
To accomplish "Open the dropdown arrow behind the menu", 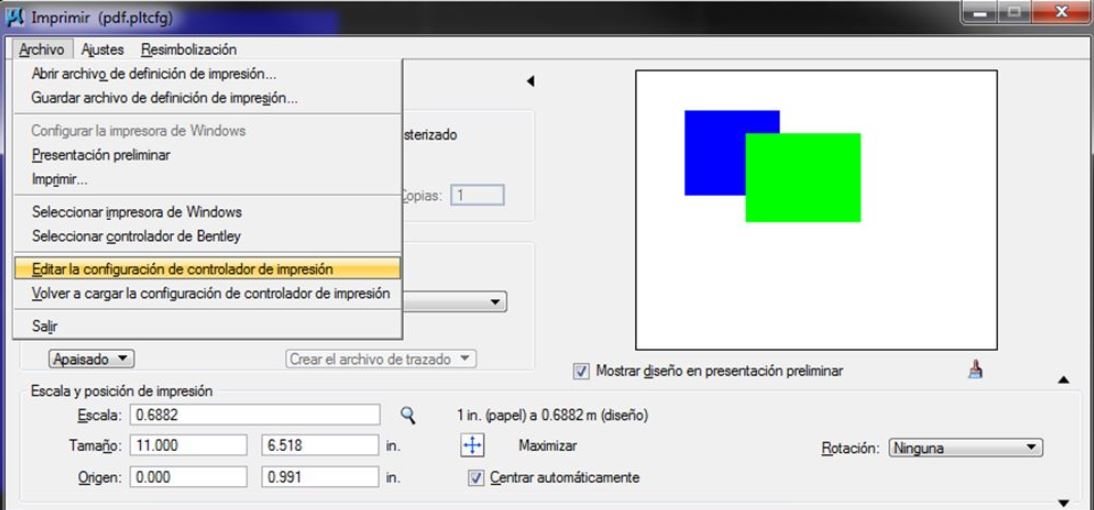I will tap(495, 302).
